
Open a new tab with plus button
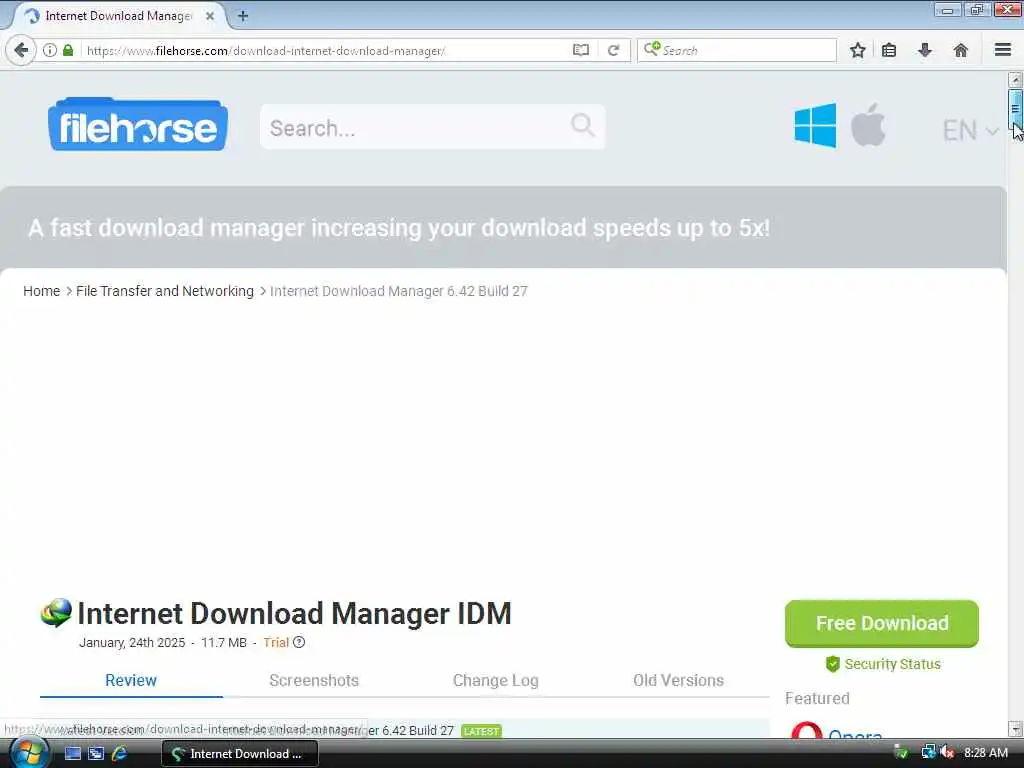coord(242,16)
